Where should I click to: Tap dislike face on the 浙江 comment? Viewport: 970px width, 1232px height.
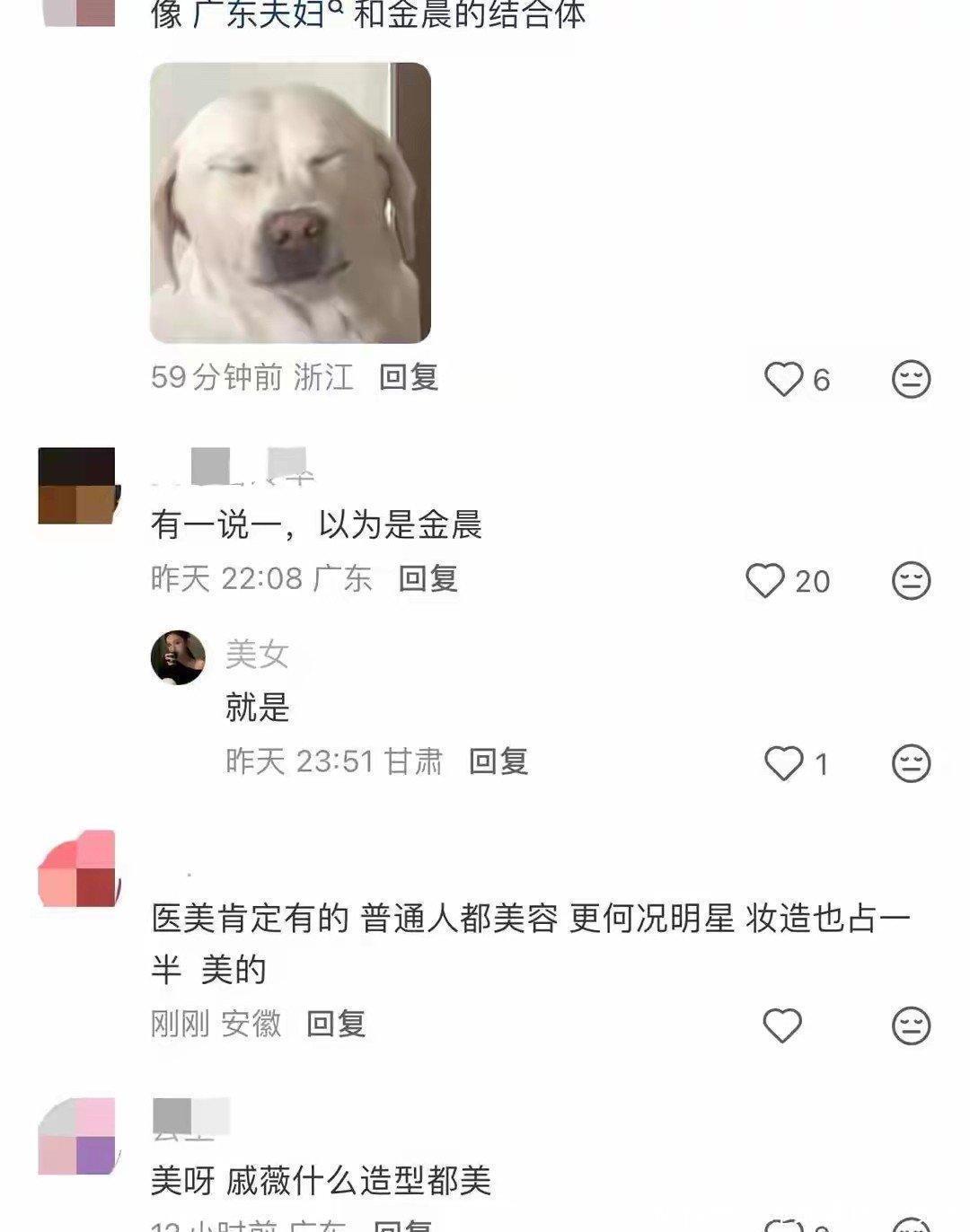coord(911,379)
